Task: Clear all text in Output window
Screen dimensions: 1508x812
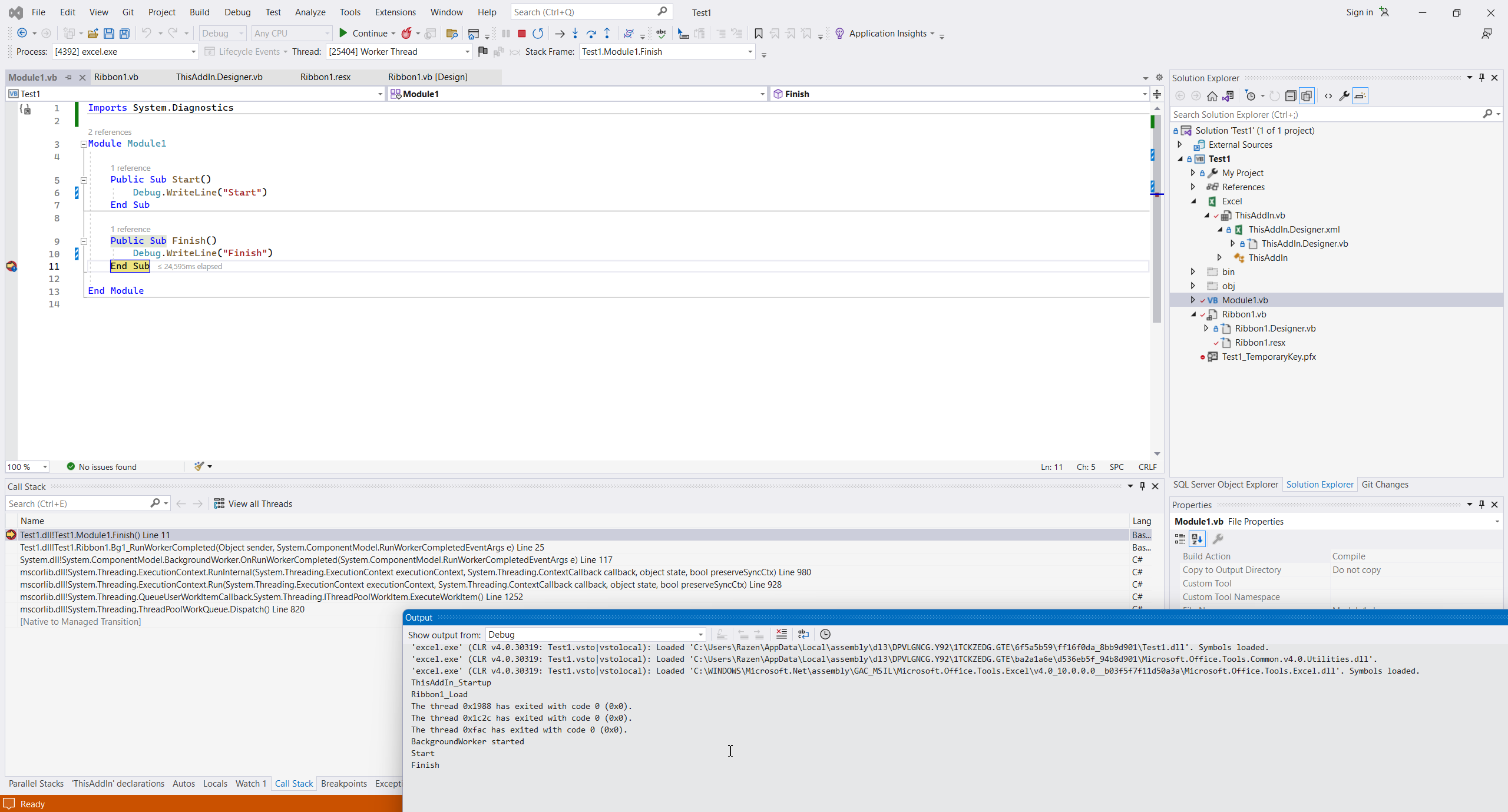Action: [x=781, y=634]
